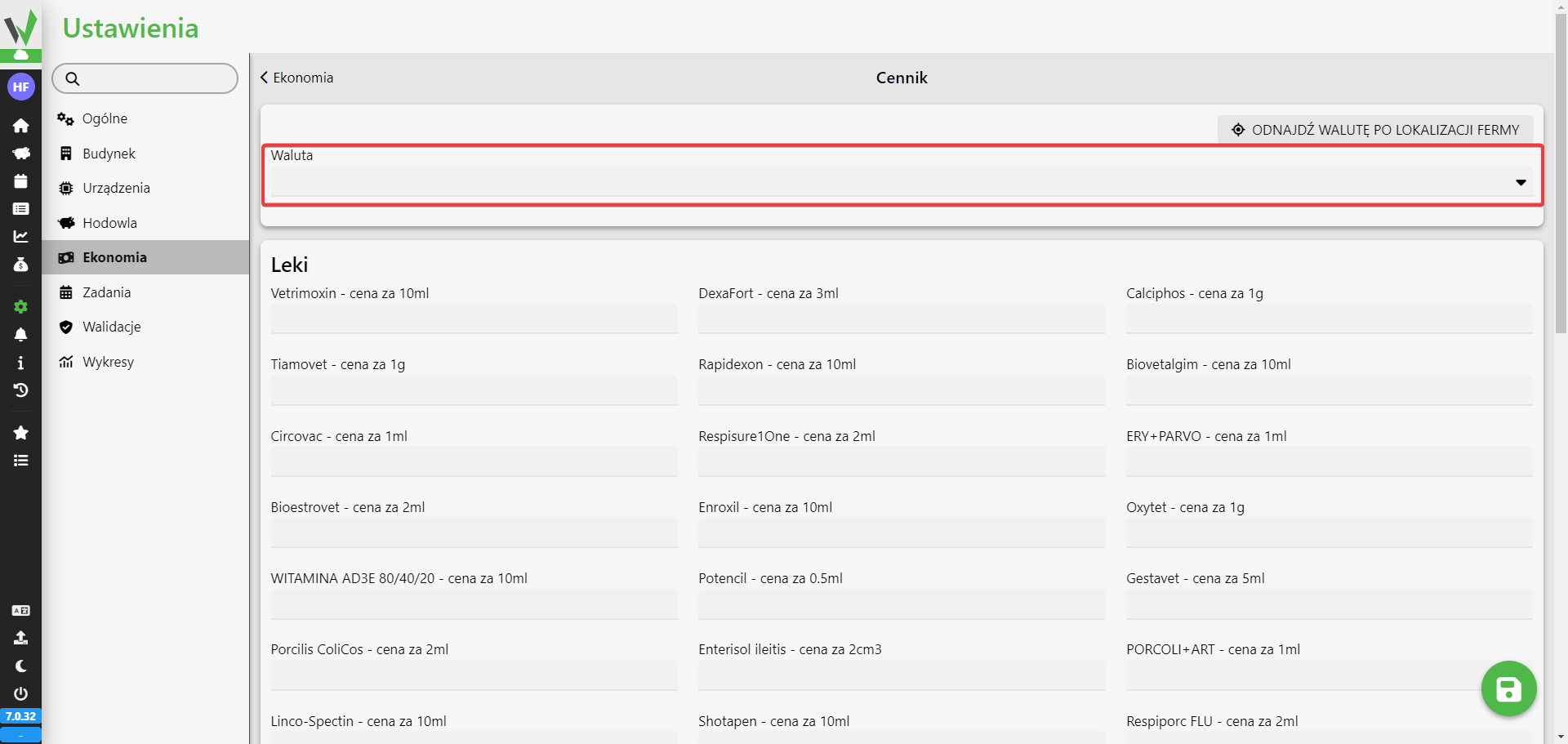This screenshot has height=744, width=1568.
Task: Click the 7.0.32 version badge
Action: point(20,716)
